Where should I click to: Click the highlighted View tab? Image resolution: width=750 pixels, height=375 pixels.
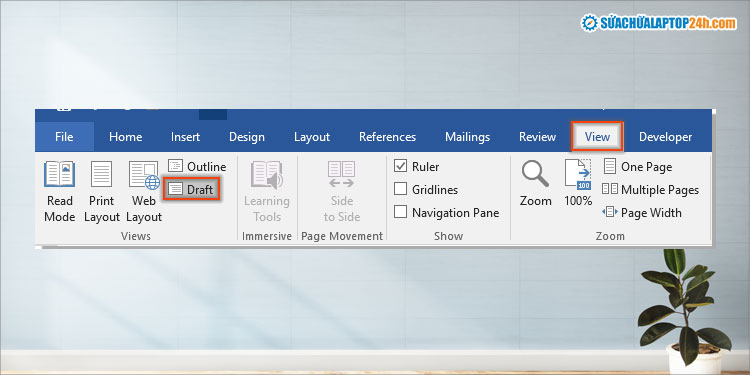pyautogui.click(x=597, y=137)
